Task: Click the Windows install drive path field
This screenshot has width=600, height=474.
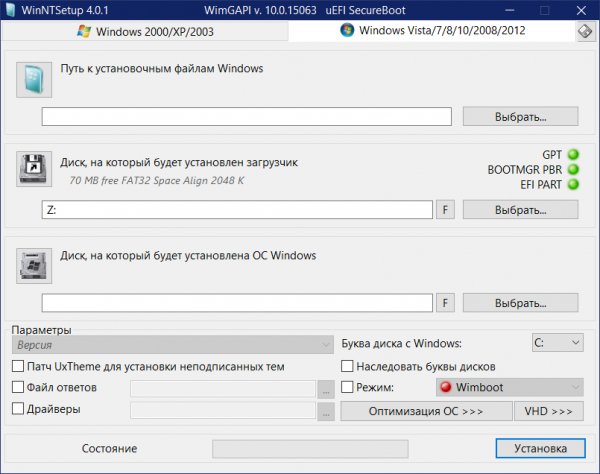Action: click(237, 303)
